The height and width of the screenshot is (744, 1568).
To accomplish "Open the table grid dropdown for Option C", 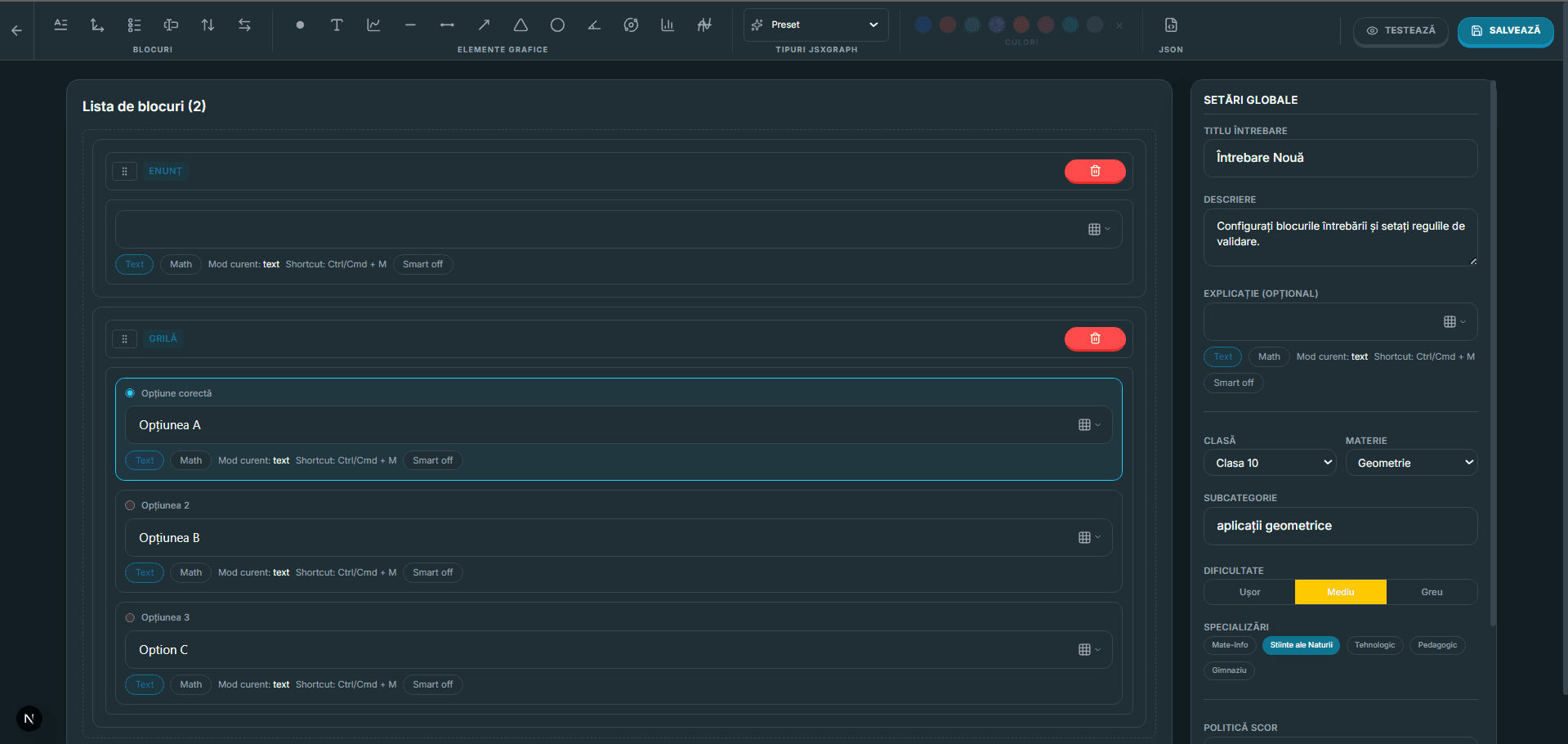I will (1089, 649).
